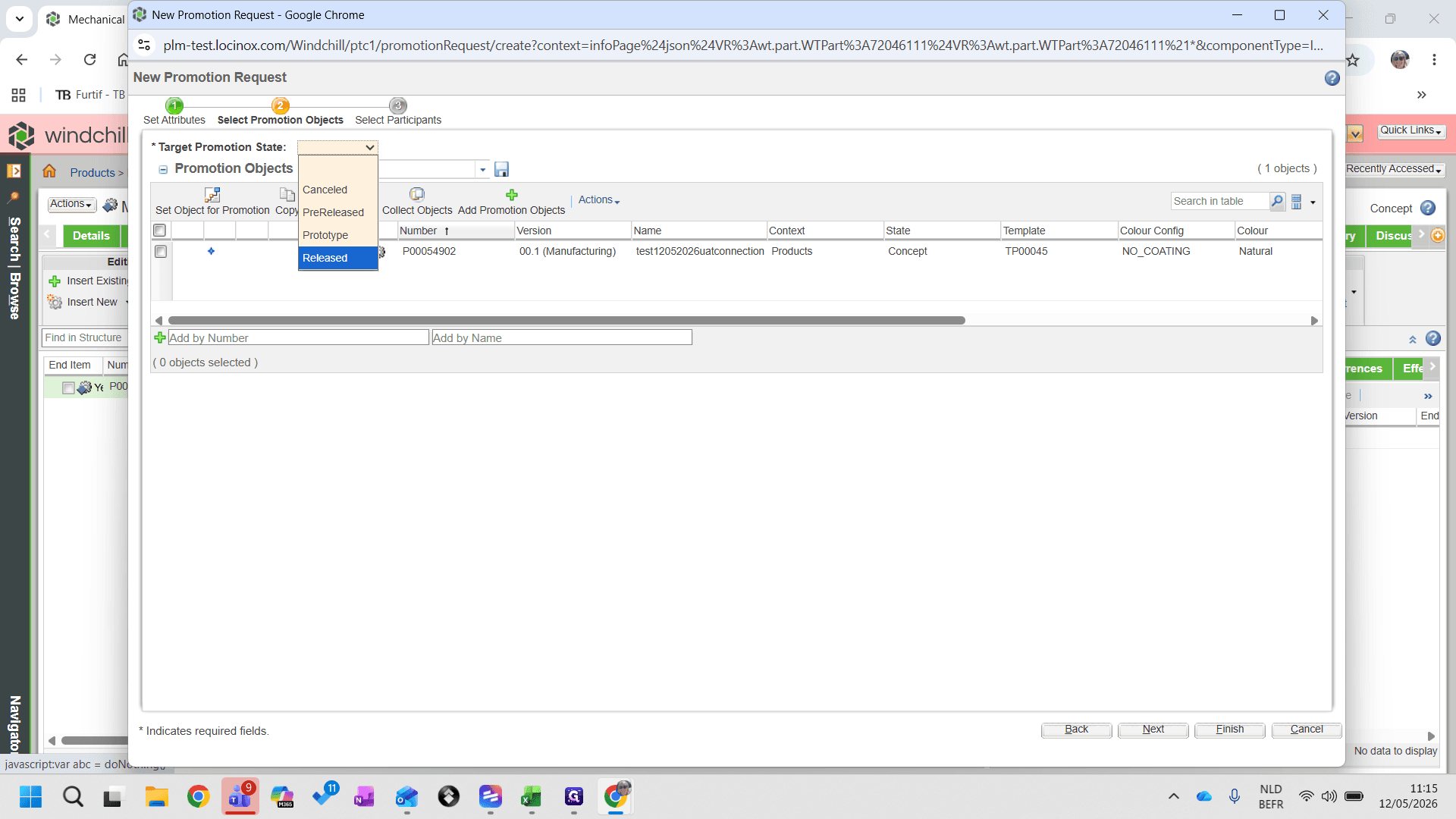The width and height of the screenshot is (1456, 819).
Task: Toggle the select-all checkbox in table header
Action: click(159, 231)
